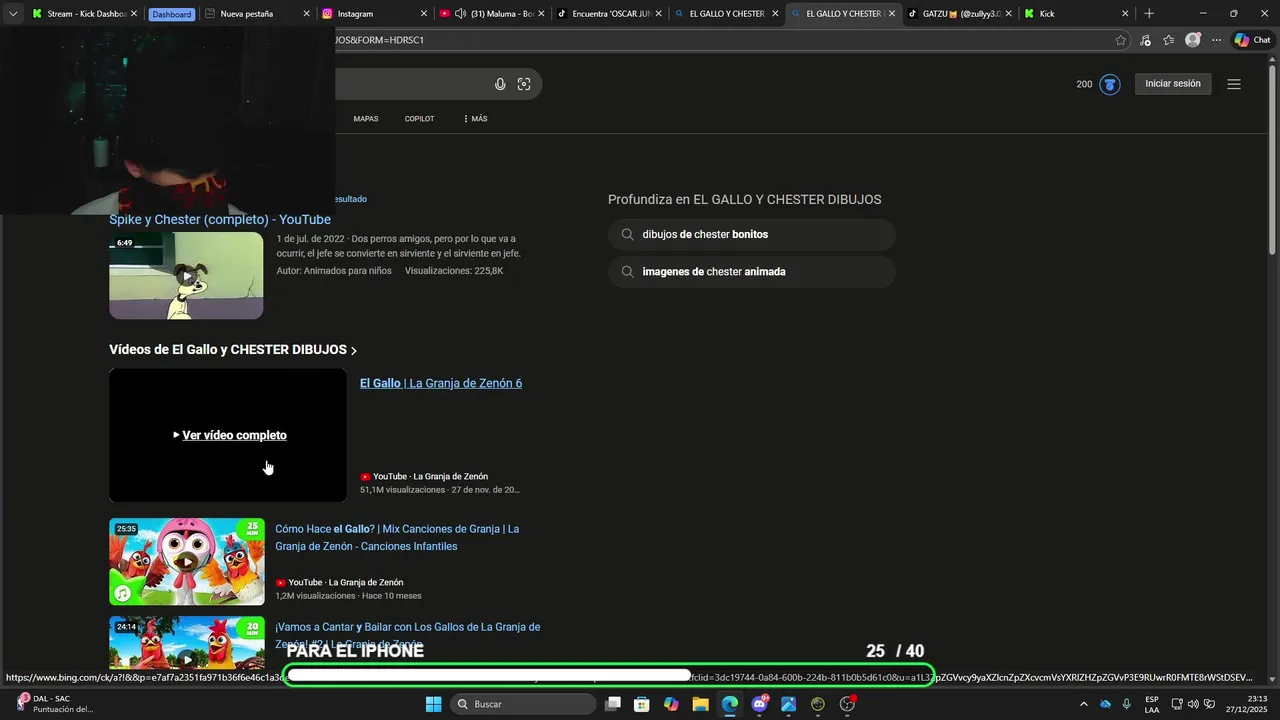Open the ESP LAA language switcher
Viewport: 1280px width, 720px height.
coord(1152,704)
